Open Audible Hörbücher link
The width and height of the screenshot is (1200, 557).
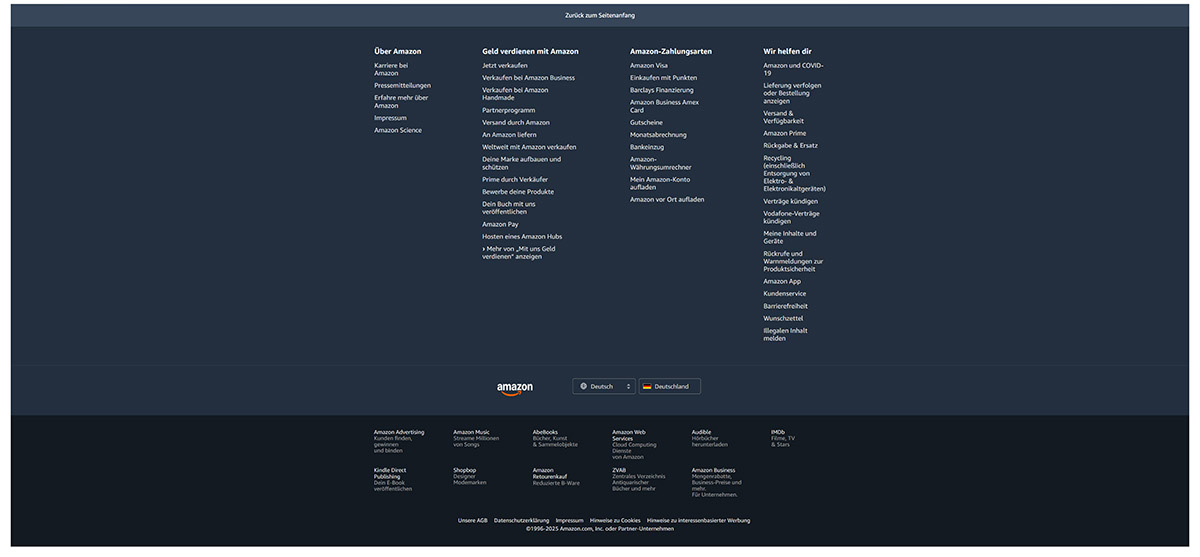point(710,438)
